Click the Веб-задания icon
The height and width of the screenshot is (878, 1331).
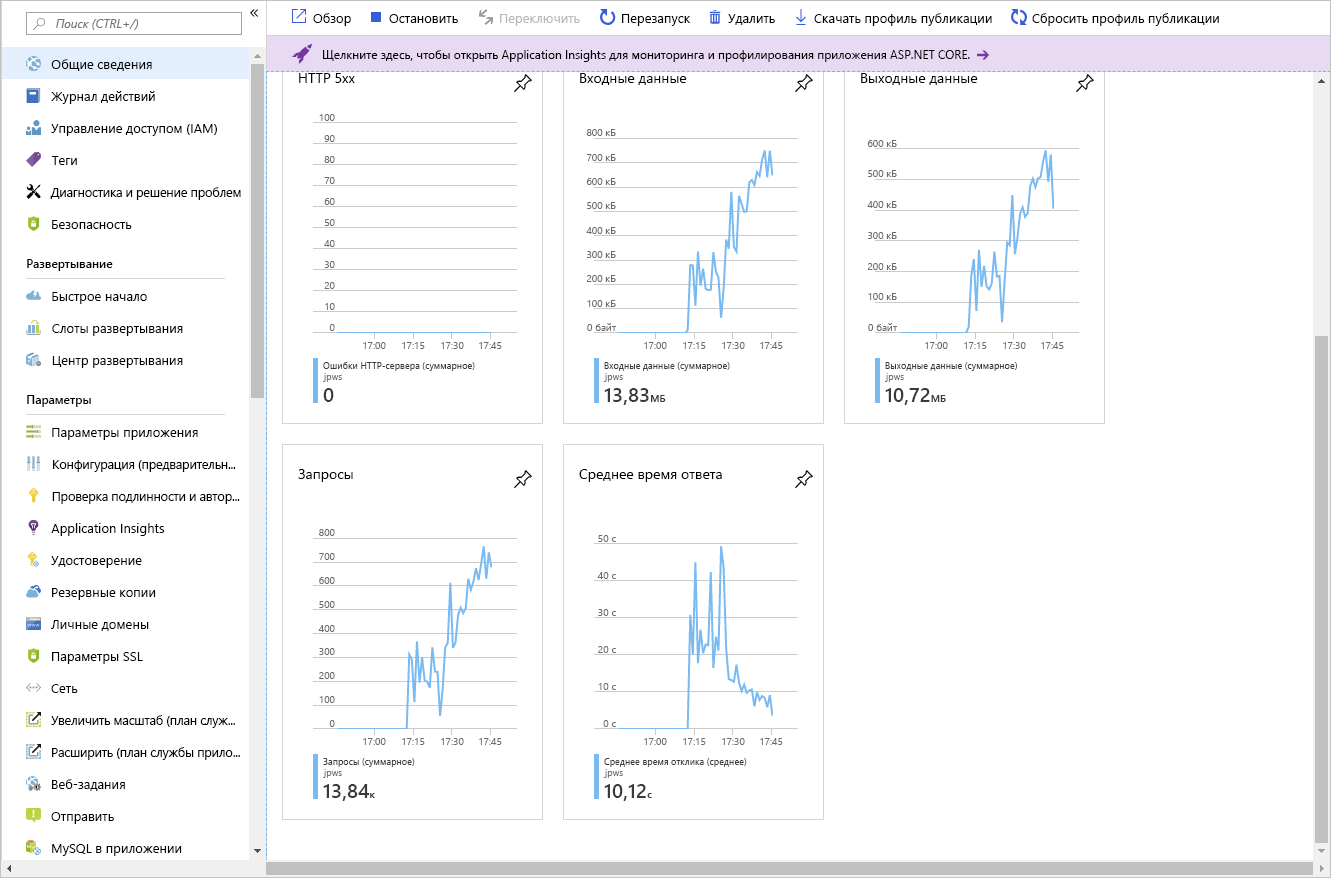tap(33, 784)
